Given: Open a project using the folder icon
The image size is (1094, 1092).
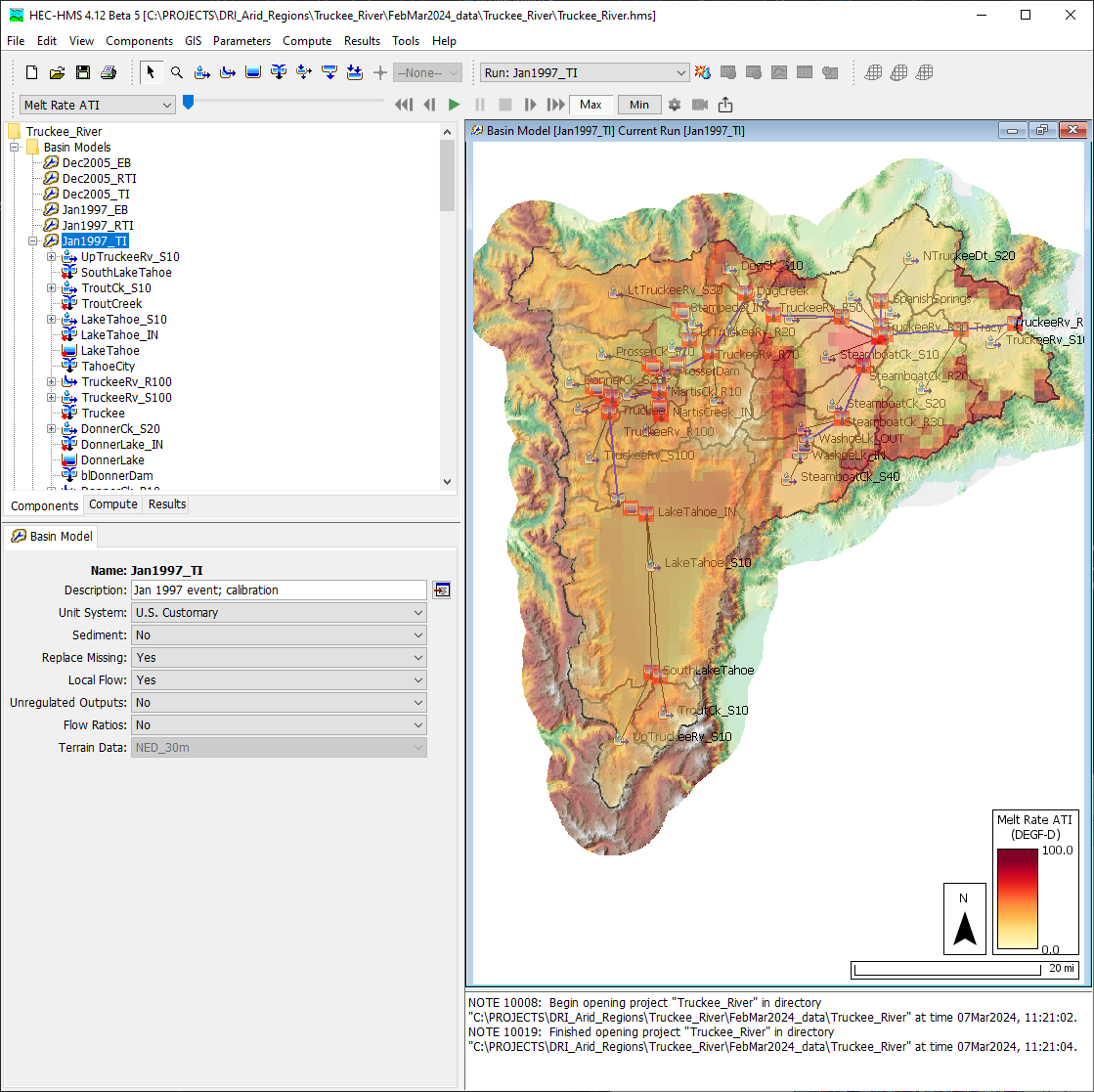Looking at the screenshot, I should click(58, 72).
